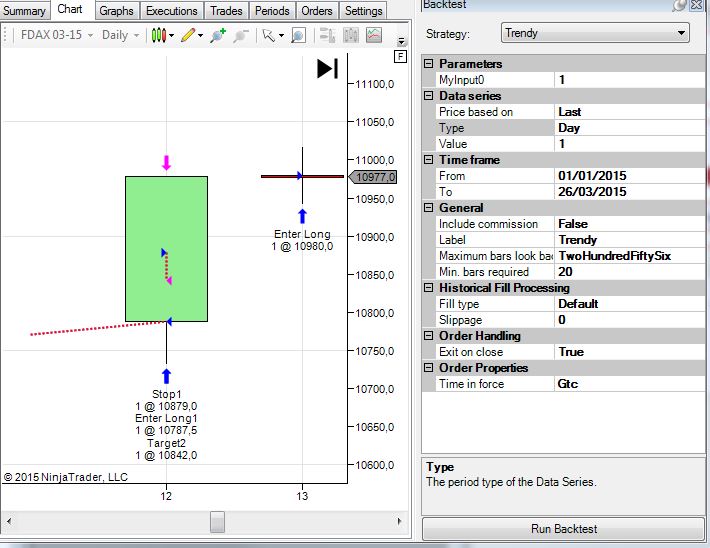Collapse the Parameters section
Image resolution: width=710 pixels, height=548 pixels.
pos(428,64)
